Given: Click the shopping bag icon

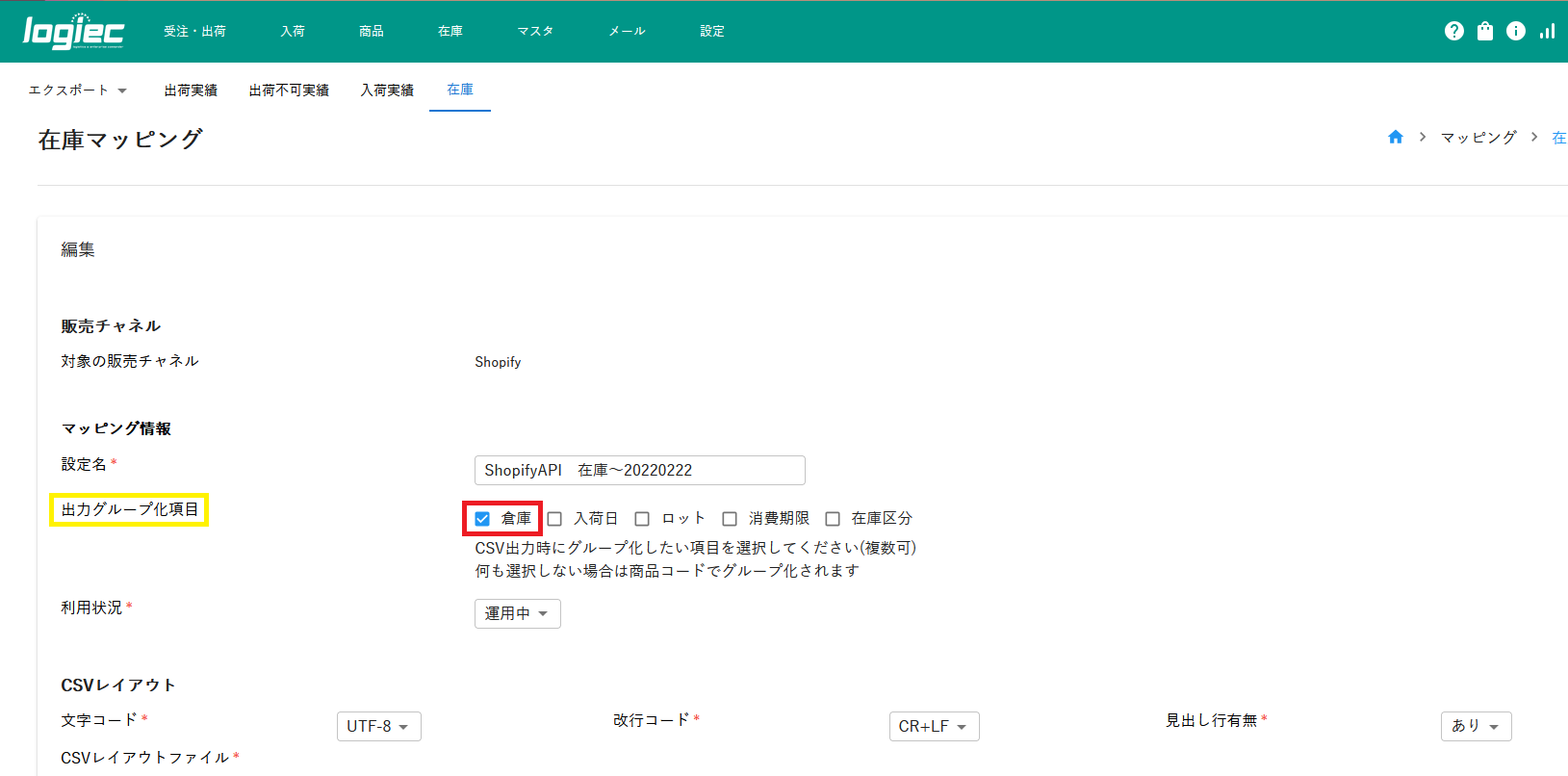Looking at the screenshot, I should point(1485,31).
